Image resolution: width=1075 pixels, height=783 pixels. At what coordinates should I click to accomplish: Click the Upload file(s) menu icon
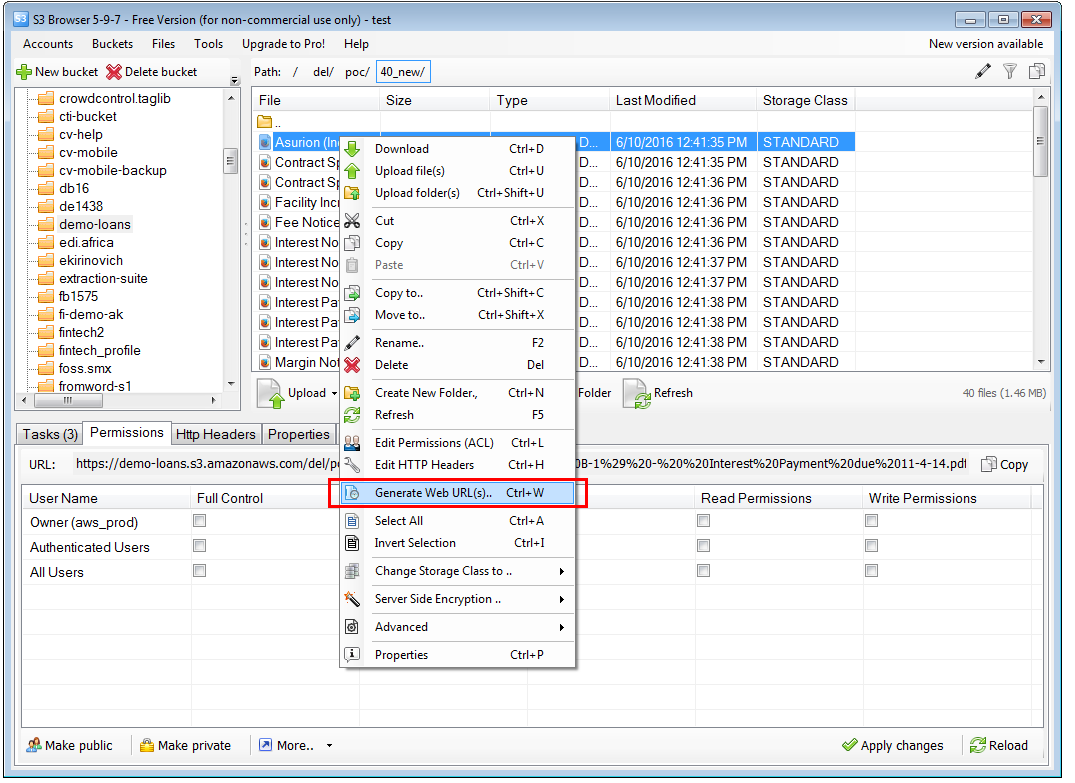click(x=352, y=171)
